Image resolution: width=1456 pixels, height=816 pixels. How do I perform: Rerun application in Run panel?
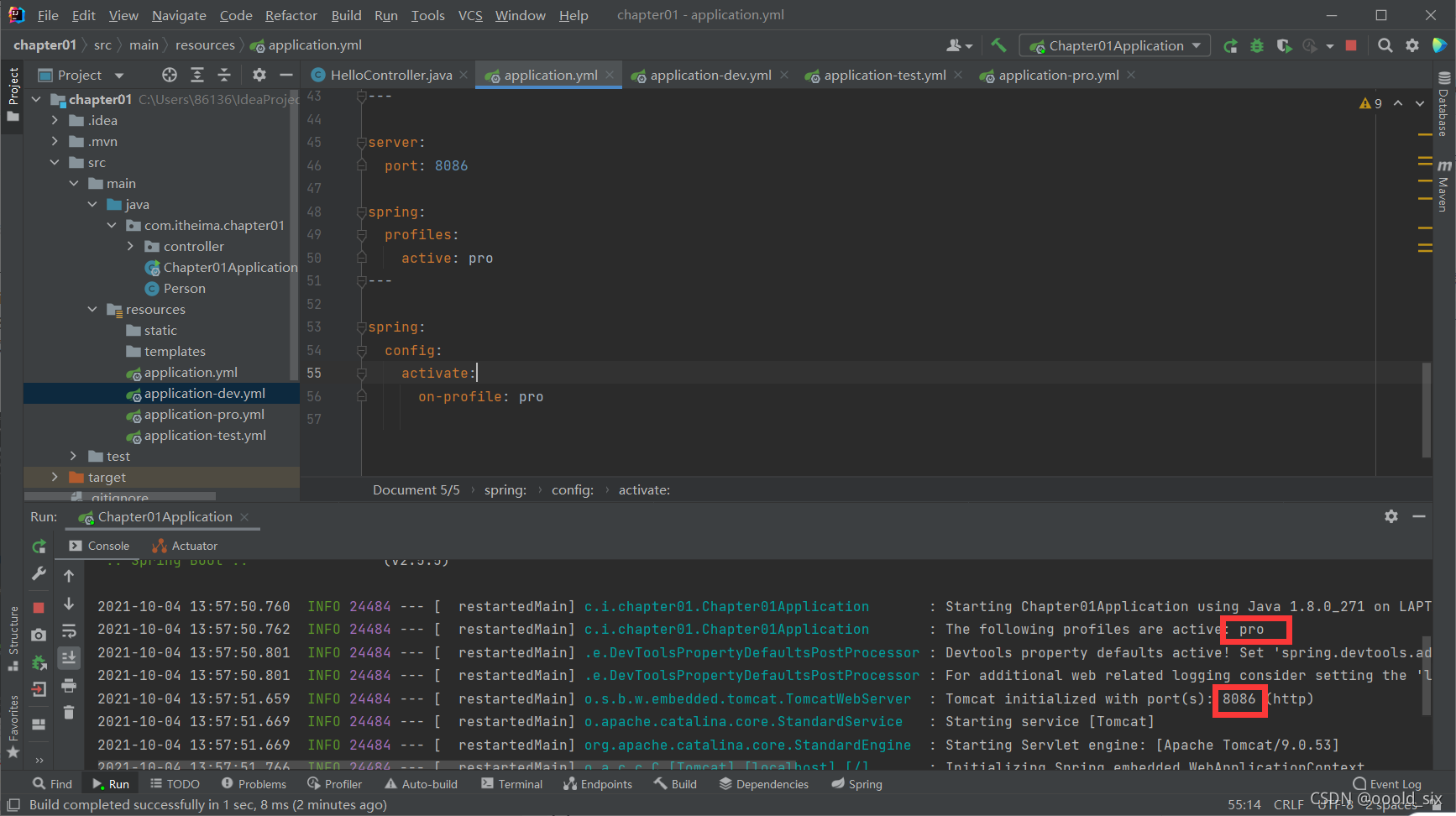(39, 547)
